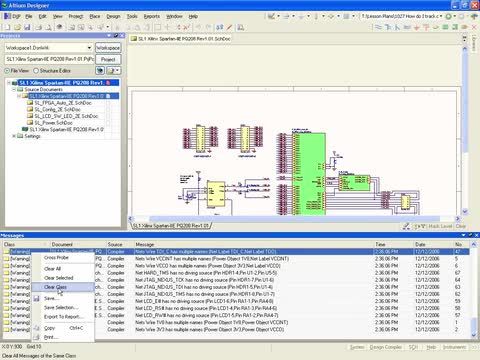Open the Projects panel header dropdown arrow
Viewport: 480px width, 360px height.
point(109,35)
